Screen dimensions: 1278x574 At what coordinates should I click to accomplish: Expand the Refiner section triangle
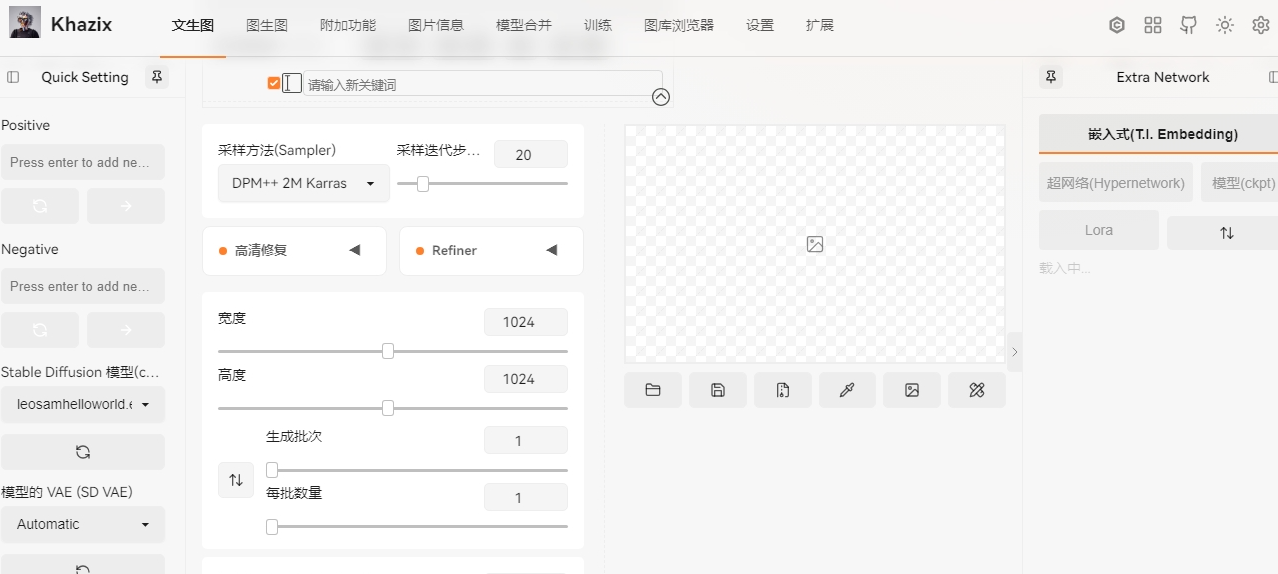551,250
